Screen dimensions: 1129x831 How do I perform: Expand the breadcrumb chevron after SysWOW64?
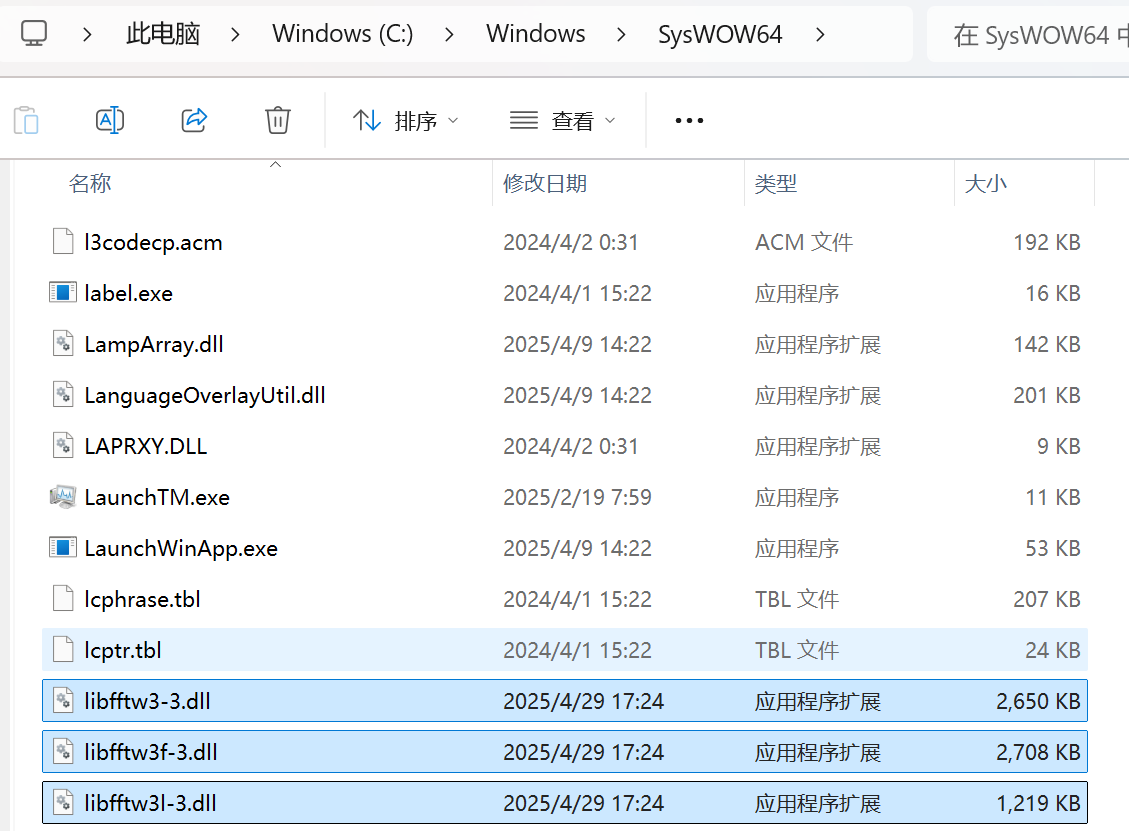(x=820, y=32)
